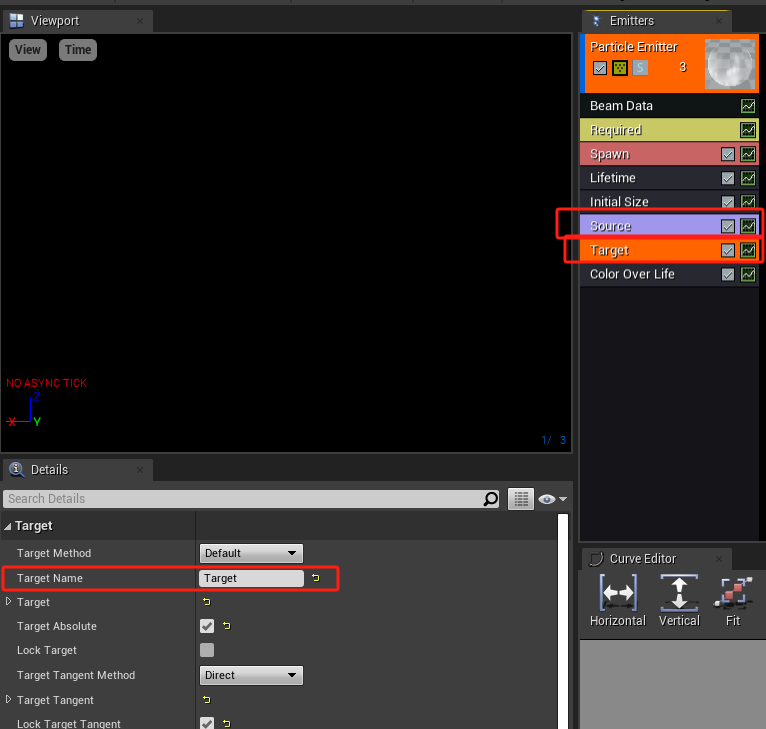Reset Target property to default

[207, 602]
